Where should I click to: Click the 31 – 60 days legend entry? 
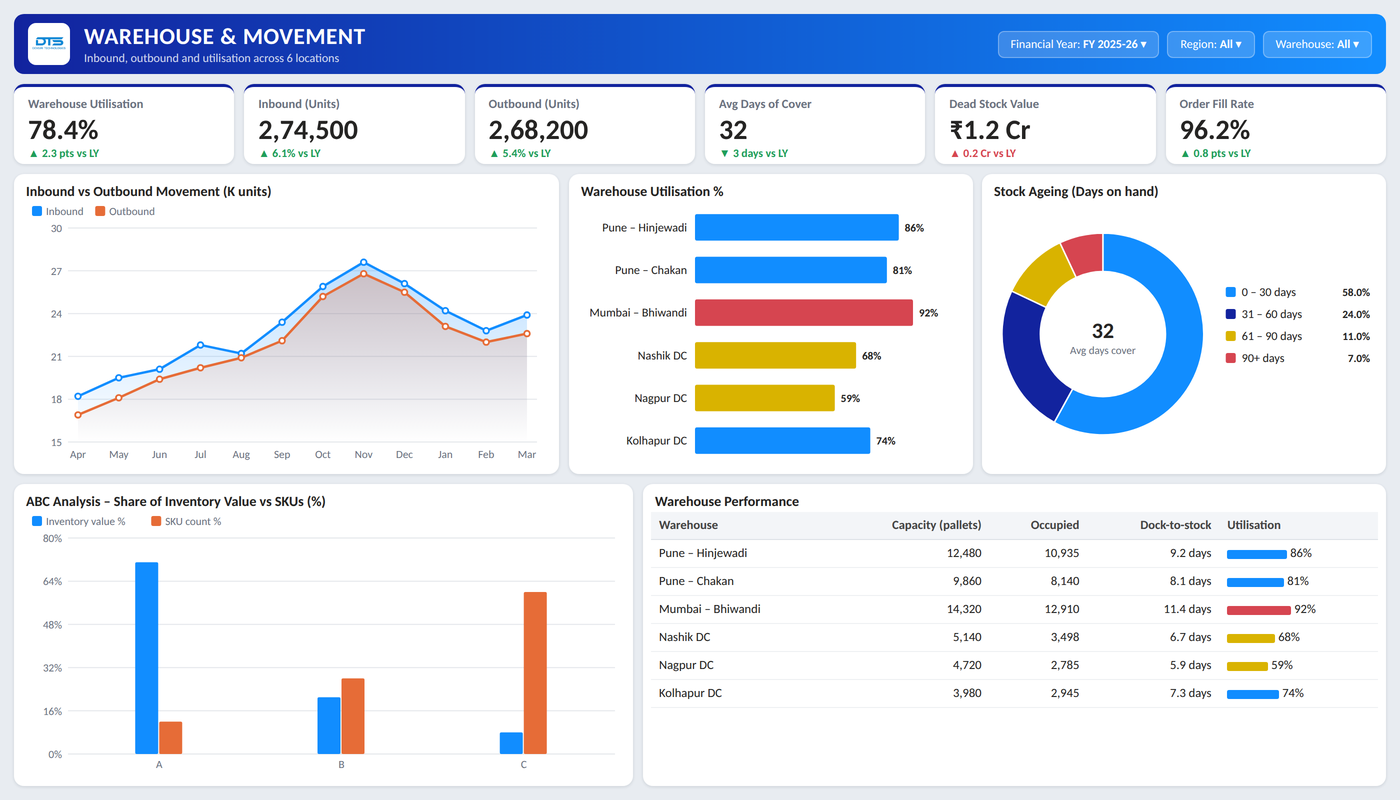pyautogui.click(x=1297, y=314)
